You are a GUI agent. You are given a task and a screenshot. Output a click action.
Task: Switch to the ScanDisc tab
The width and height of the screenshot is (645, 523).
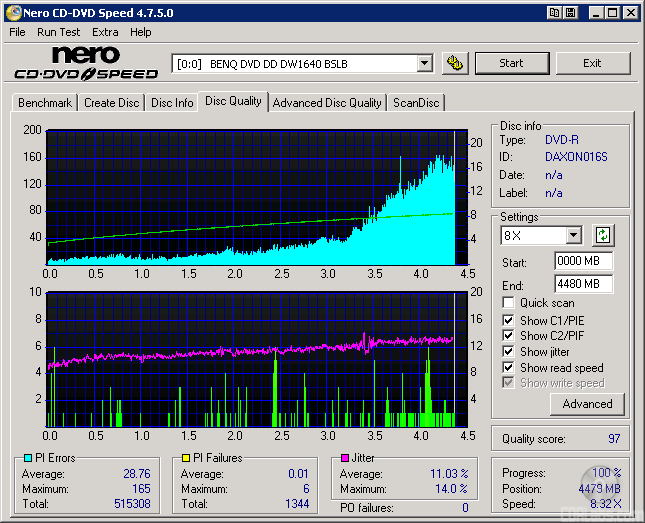click(x=415, y=102)
